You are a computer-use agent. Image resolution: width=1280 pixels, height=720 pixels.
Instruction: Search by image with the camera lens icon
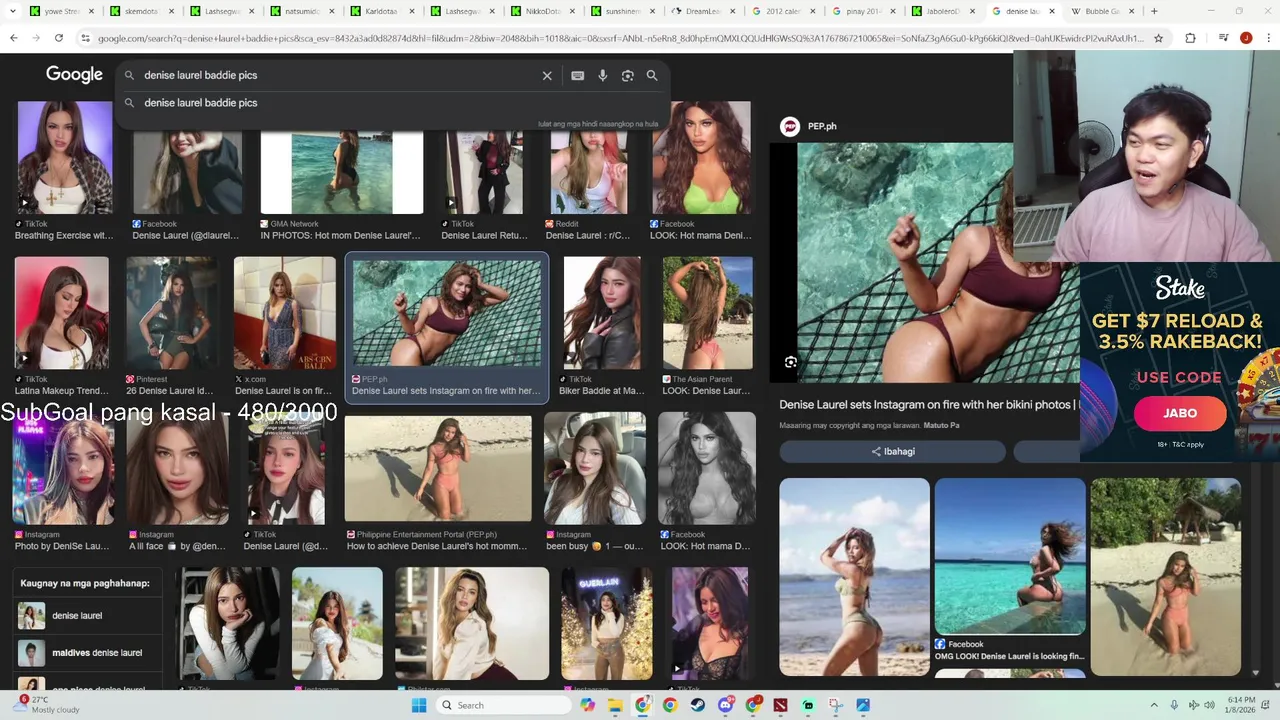(x=627, y=75)
